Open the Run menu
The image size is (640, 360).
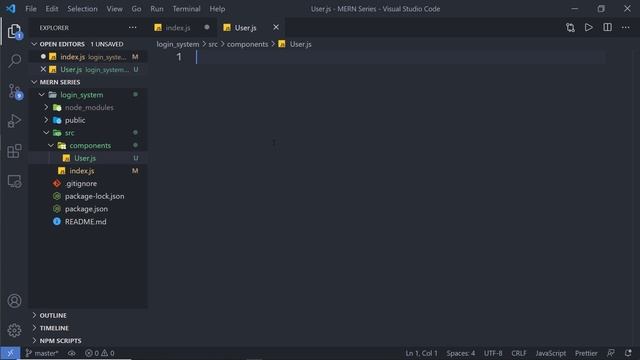pos(157,9)
